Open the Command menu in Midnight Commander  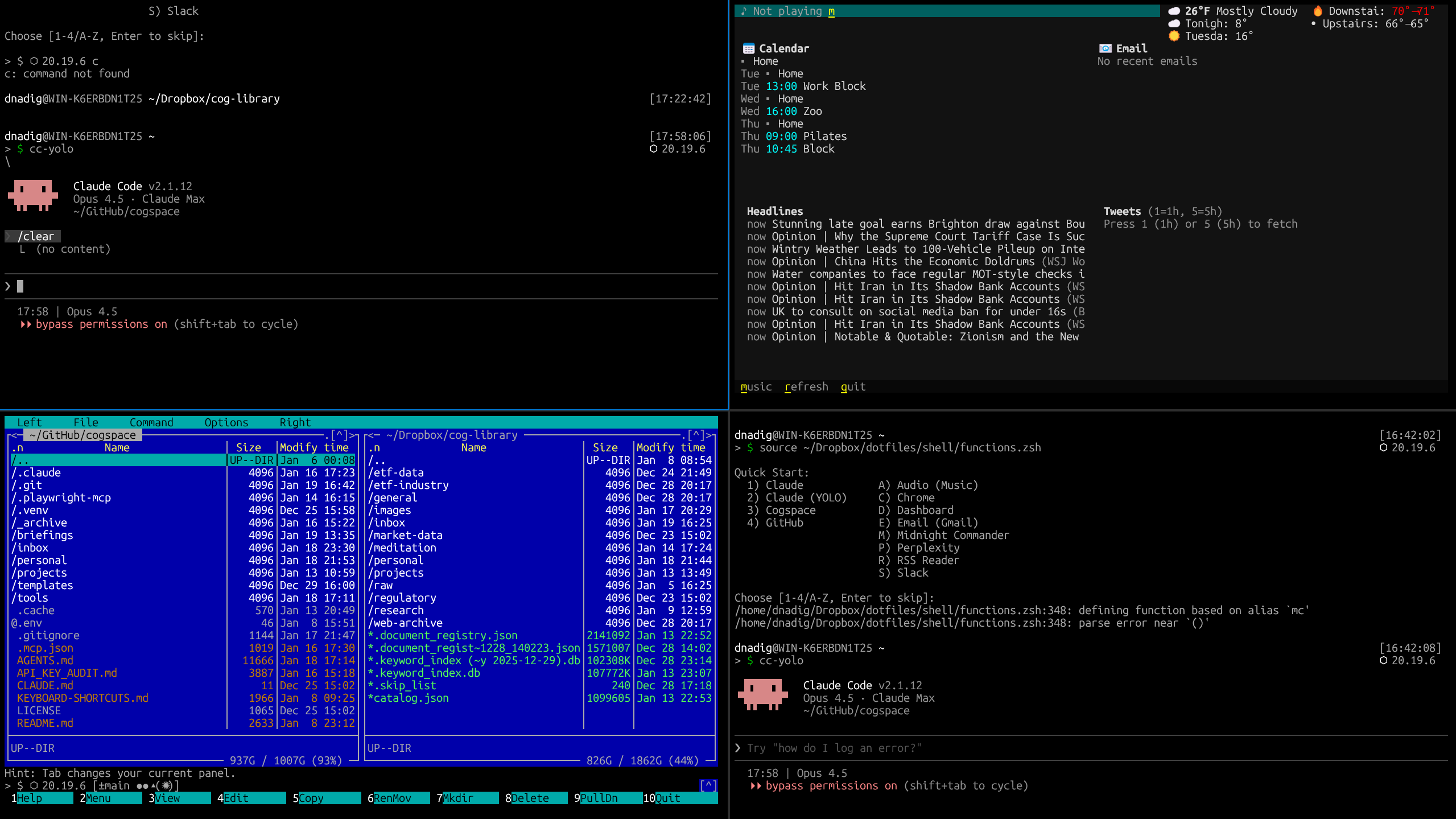click(151, 423)
